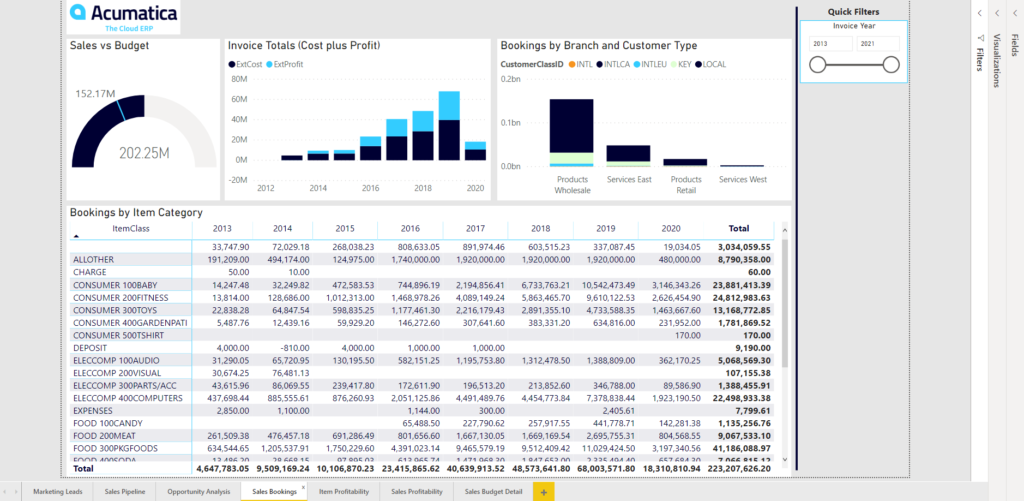This screenshot has width=1024, height=501.
Task: Click the filter funnel icon in Filters pane
Action: coord(980,39)
